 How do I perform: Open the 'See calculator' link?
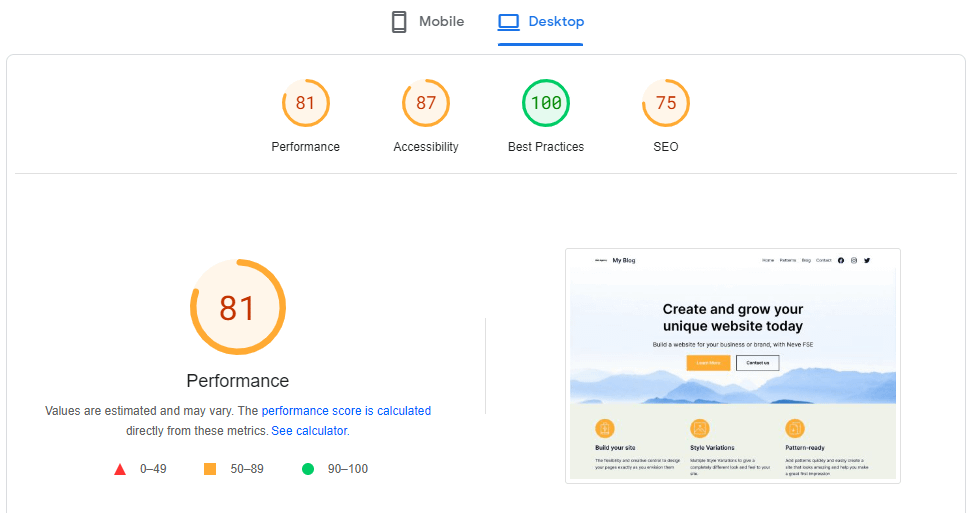pos(309,431)
